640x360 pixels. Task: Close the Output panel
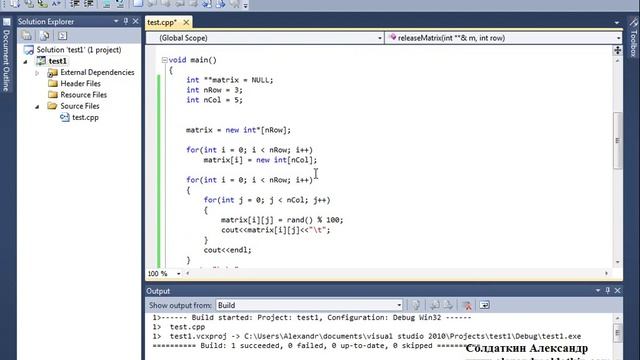coord(617,290)
